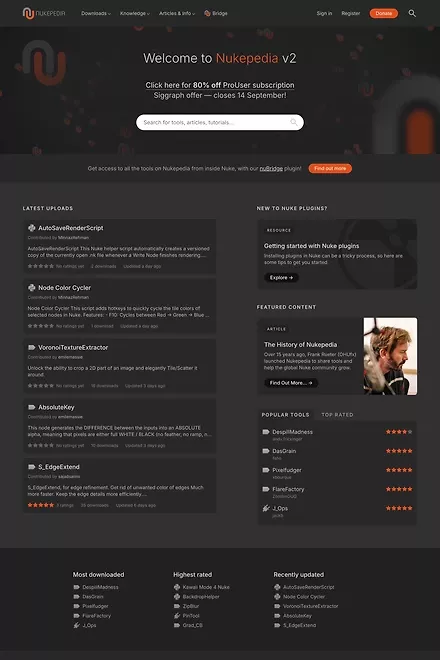Open the Node Color Cycler upload title
Screen dimensions: 440x660
pyautogui.click(x=64, y=288)
